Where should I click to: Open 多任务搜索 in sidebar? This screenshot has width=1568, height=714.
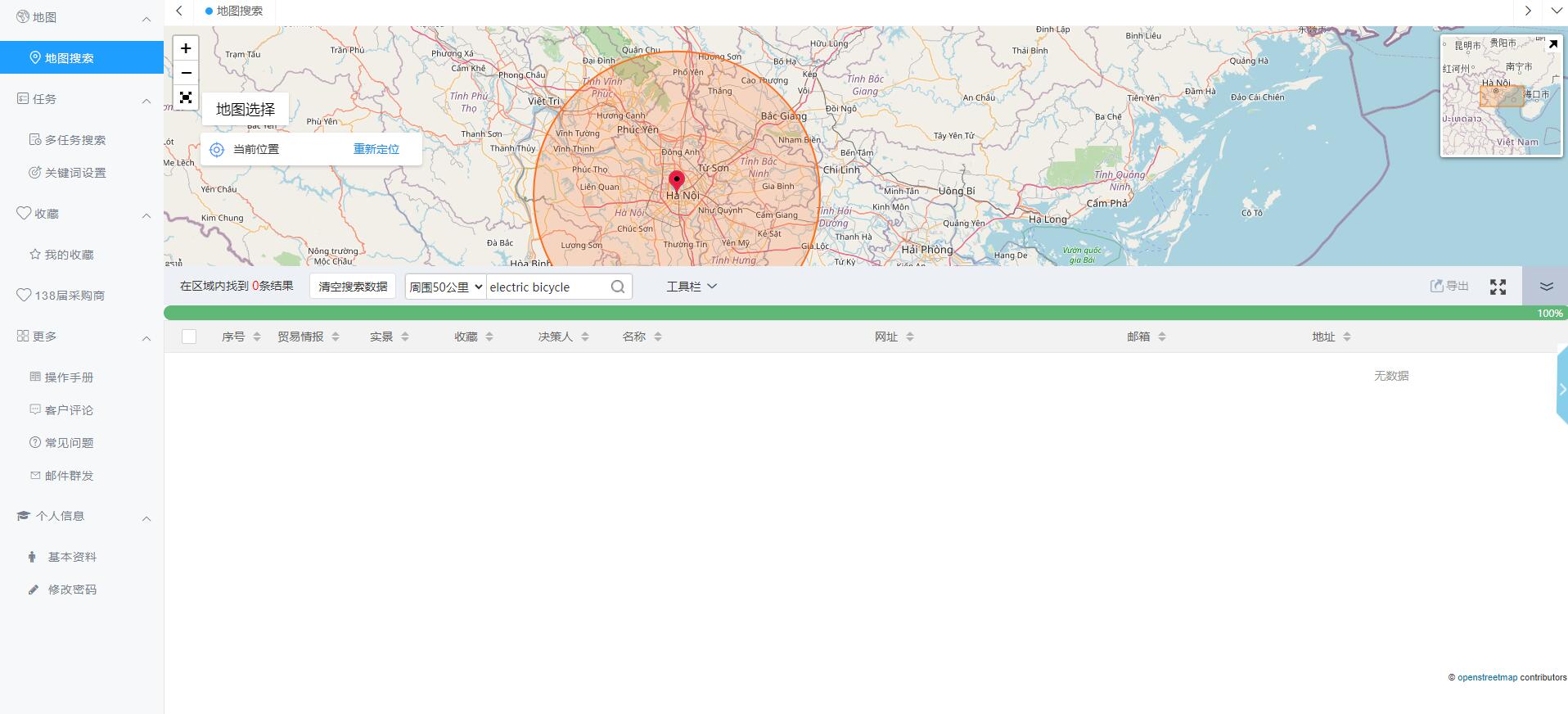point(74,140)
